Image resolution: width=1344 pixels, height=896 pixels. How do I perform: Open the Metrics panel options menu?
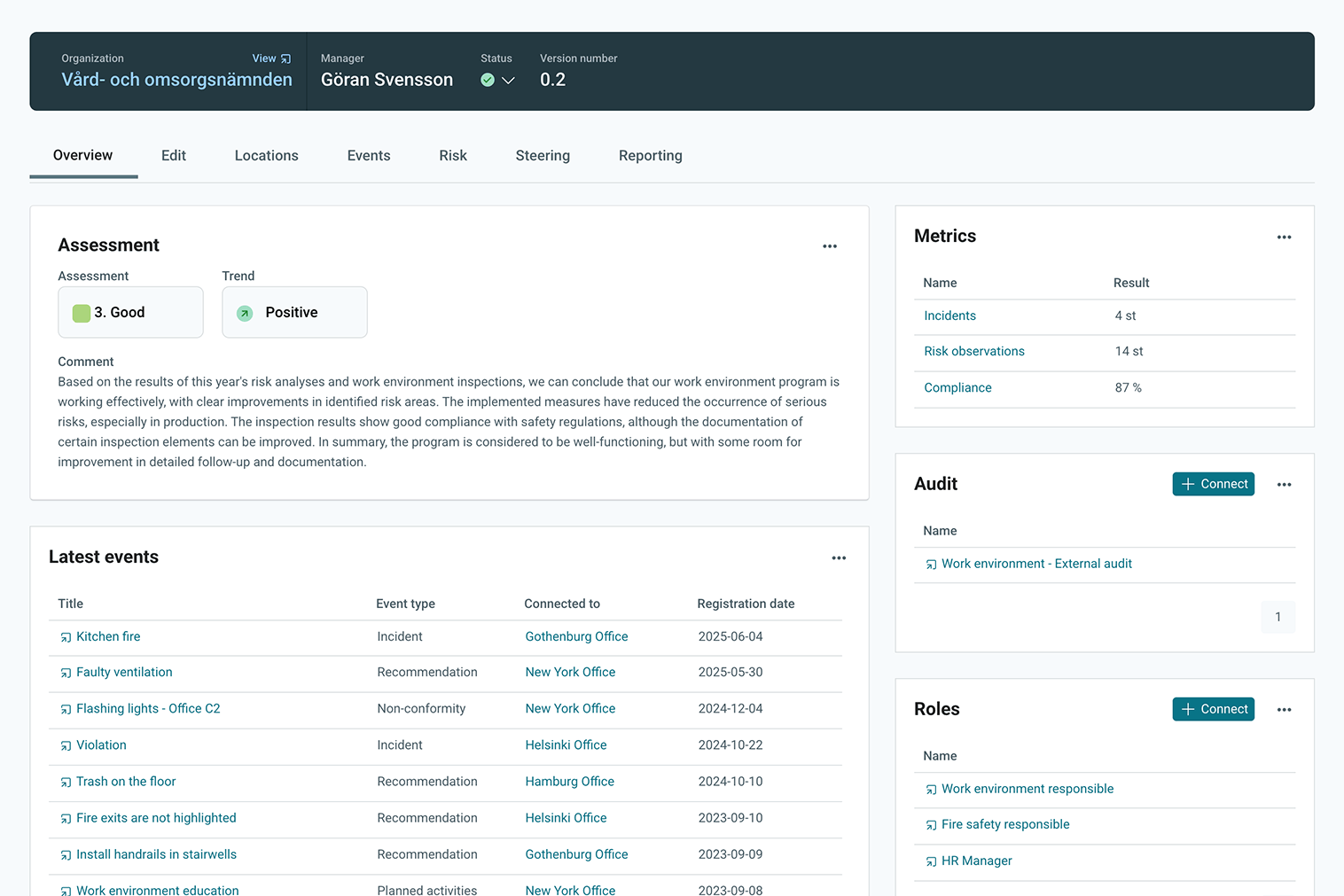(x=1283, y=238)
